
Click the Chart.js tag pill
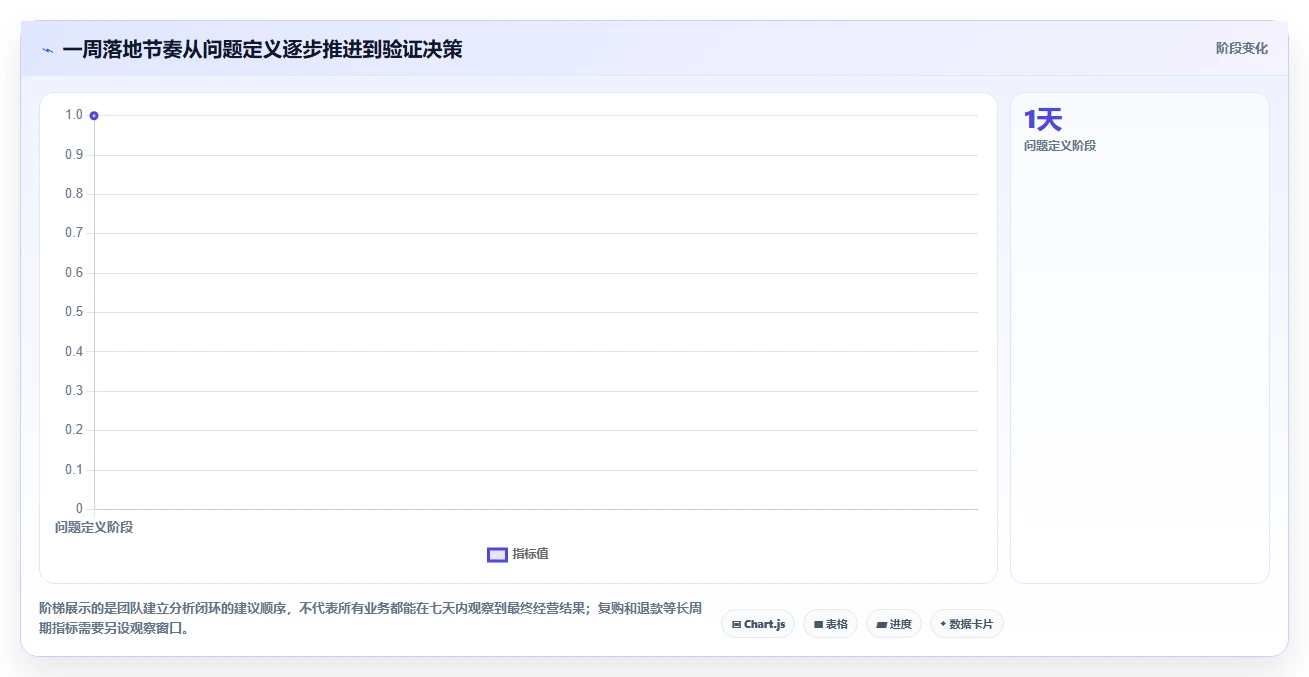pos(758,624)
